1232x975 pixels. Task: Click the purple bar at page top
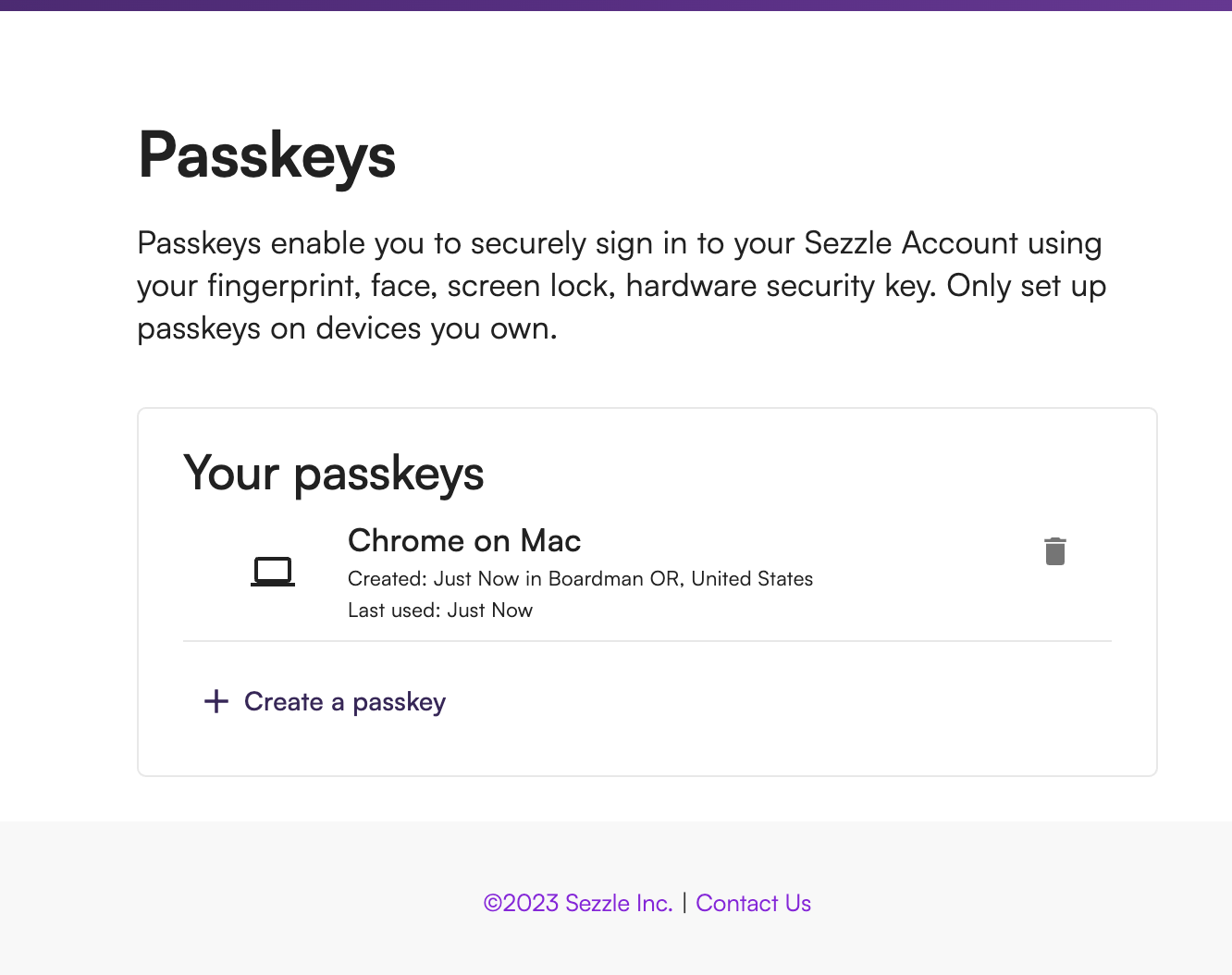pyautogui.click(x=616, y=5)
